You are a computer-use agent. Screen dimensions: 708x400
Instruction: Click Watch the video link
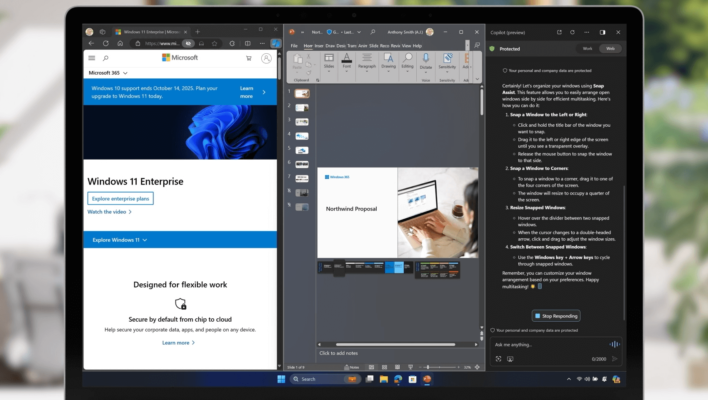109,212
